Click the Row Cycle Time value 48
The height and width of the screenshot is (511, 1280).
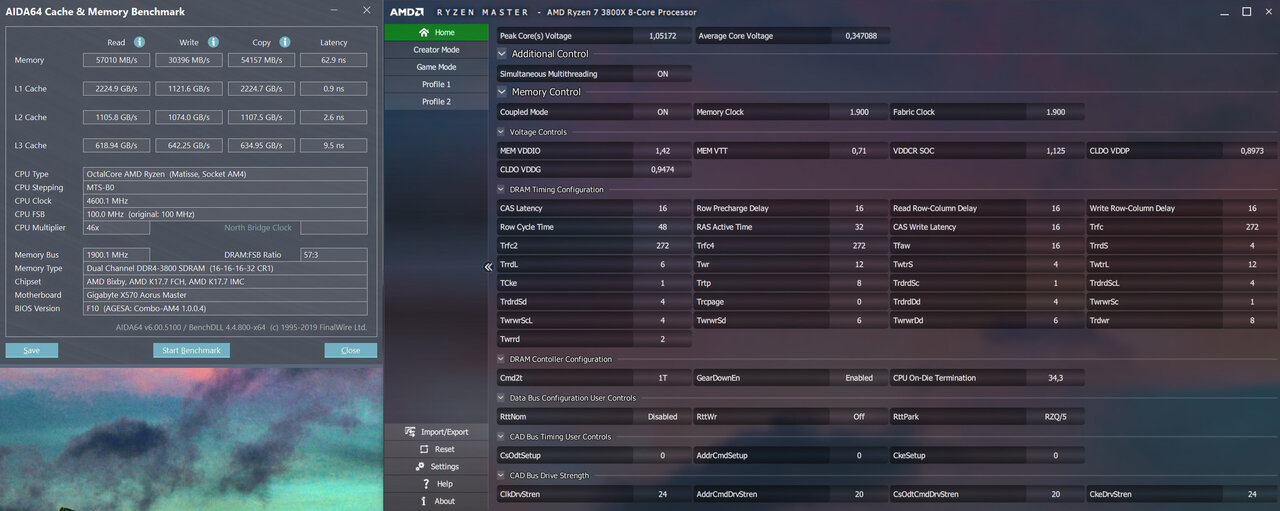click(662, 227)
